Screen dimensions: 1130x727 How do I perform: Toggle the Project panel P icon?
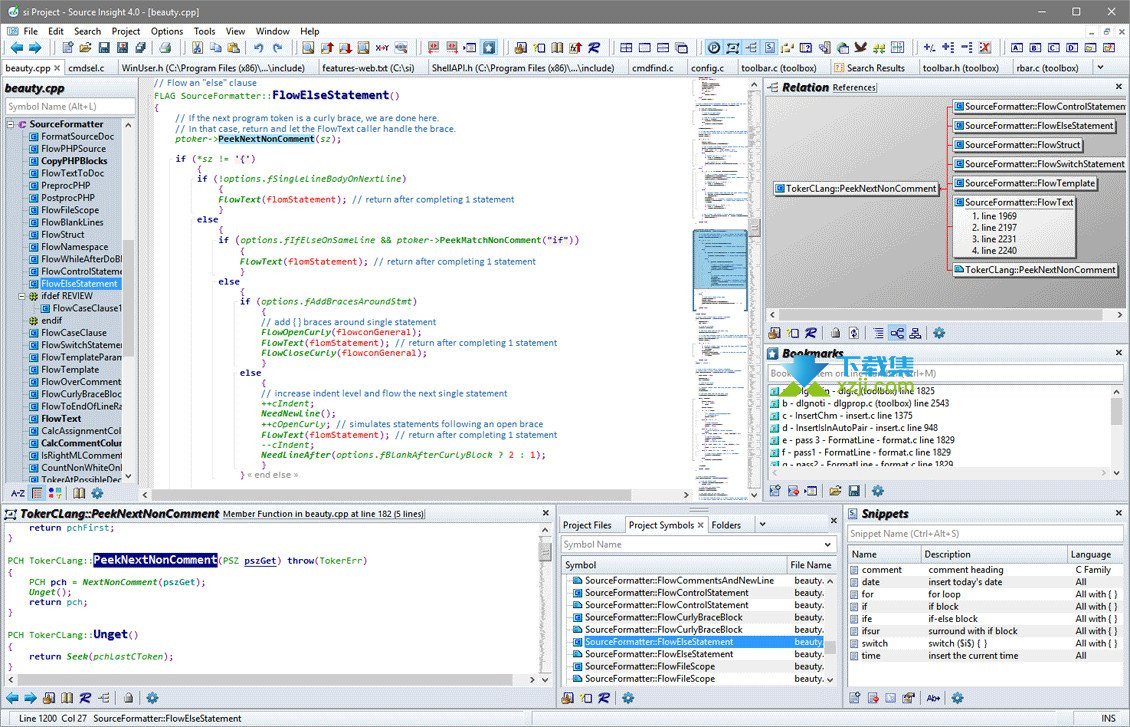click(x=713, y=48)
